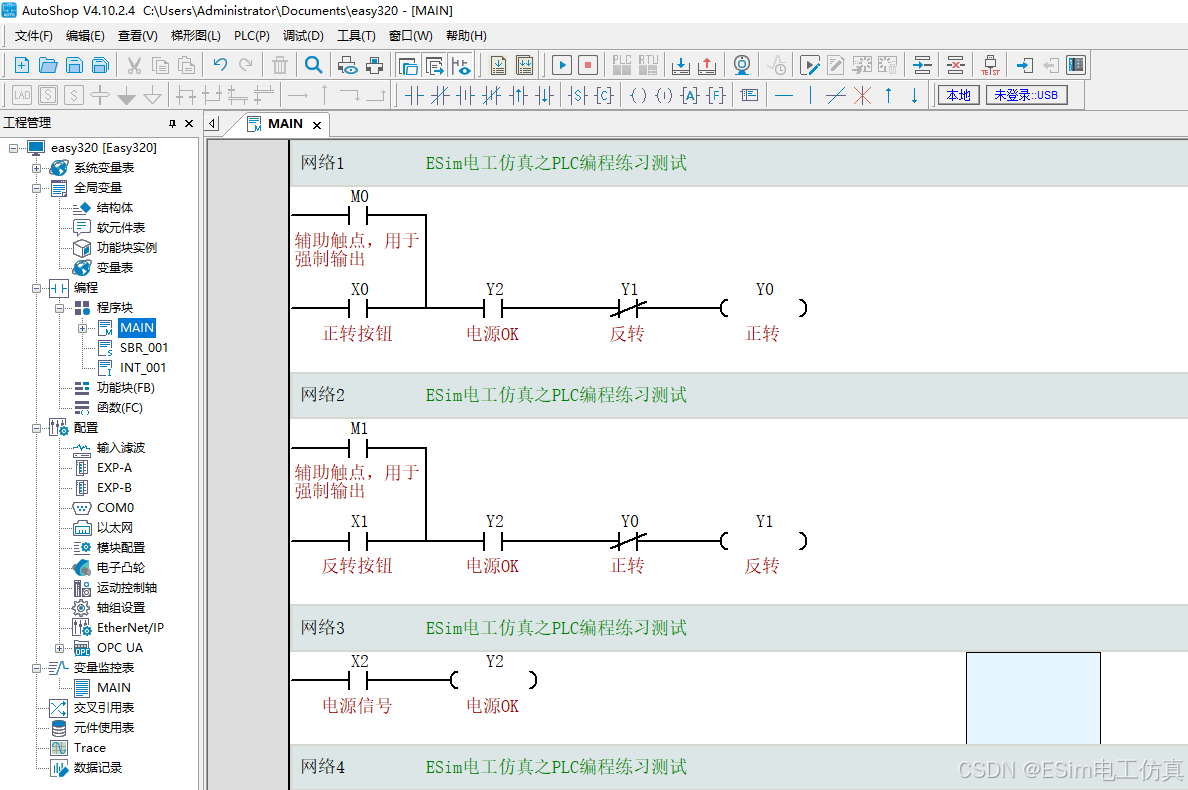Open the 梯形图(L) menu
Screen dimensions: 1188x790
195,36
